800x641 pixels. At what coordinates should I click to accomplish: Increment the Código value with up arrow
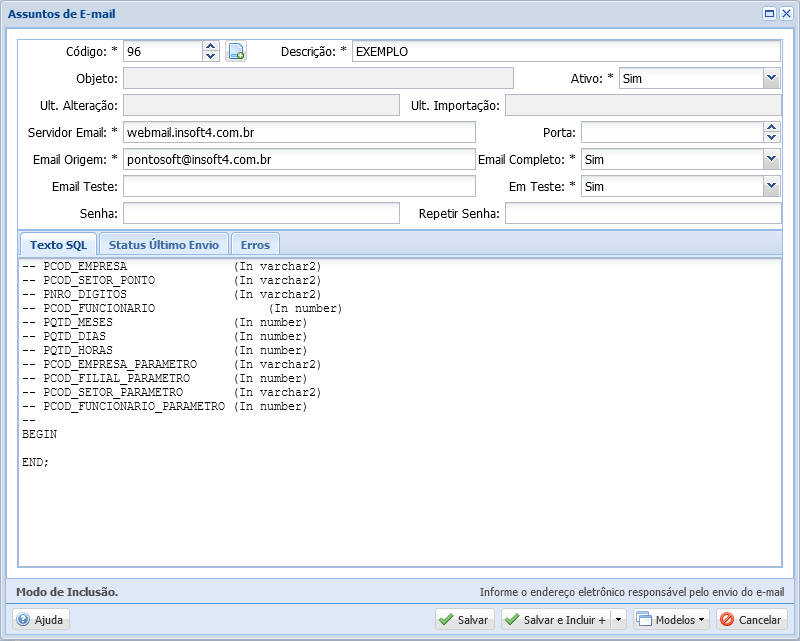pyautogui.click(x=210, y=46)
